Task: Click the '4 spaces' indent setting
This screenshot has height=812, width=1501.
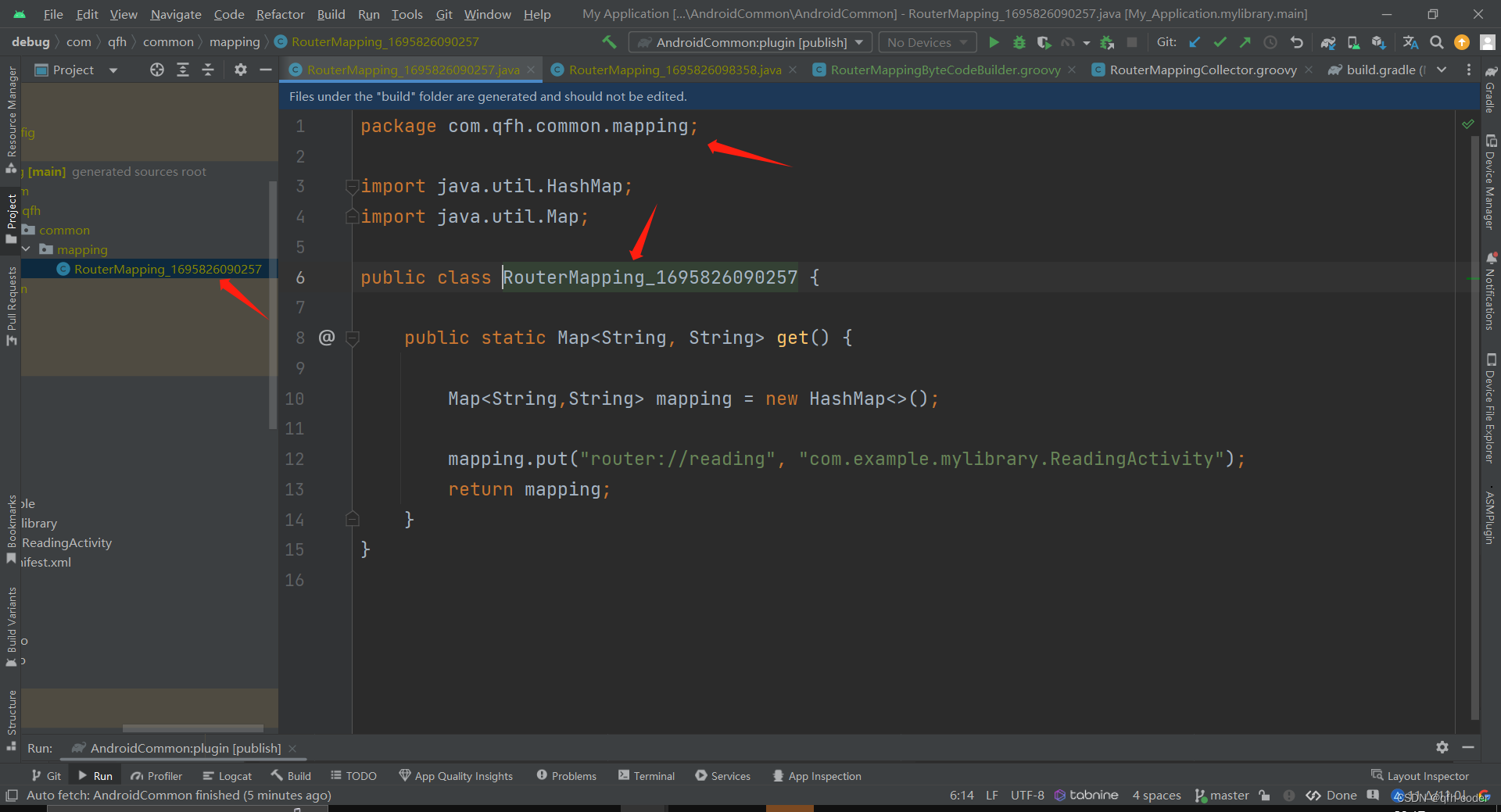Action: point(1156,795)
